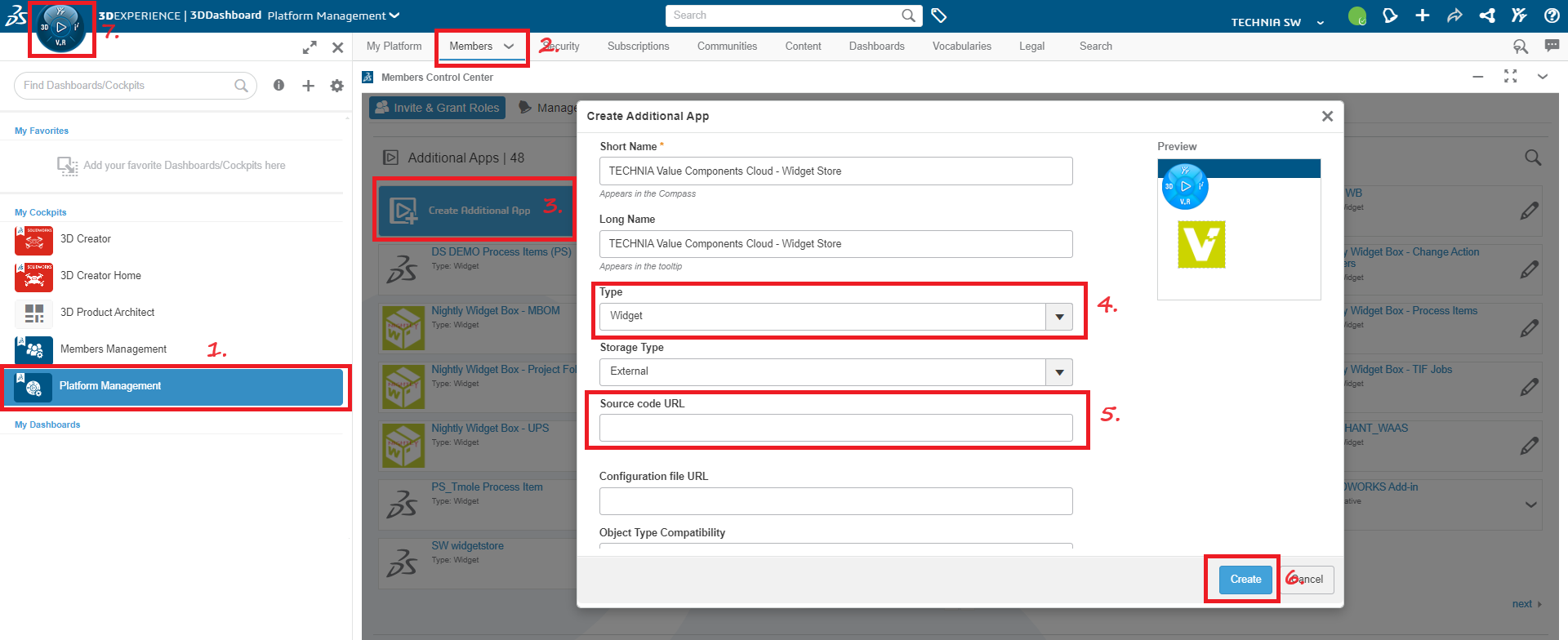Click Invite & Grant Roles button
The image size is (1568, 640).
[x=438, y=108]
